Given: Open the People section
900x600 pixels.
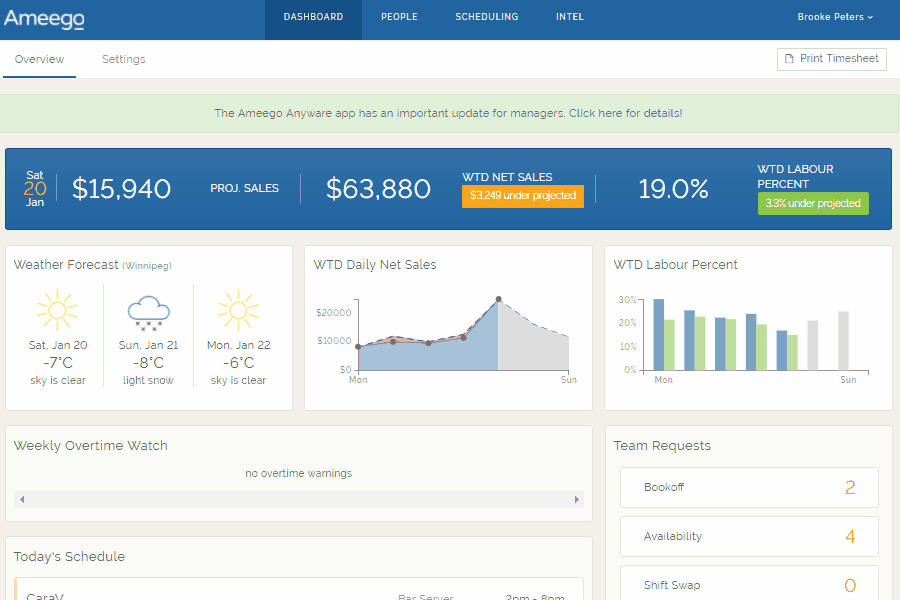Looking at the screenshot, I should tap(399, 16).
